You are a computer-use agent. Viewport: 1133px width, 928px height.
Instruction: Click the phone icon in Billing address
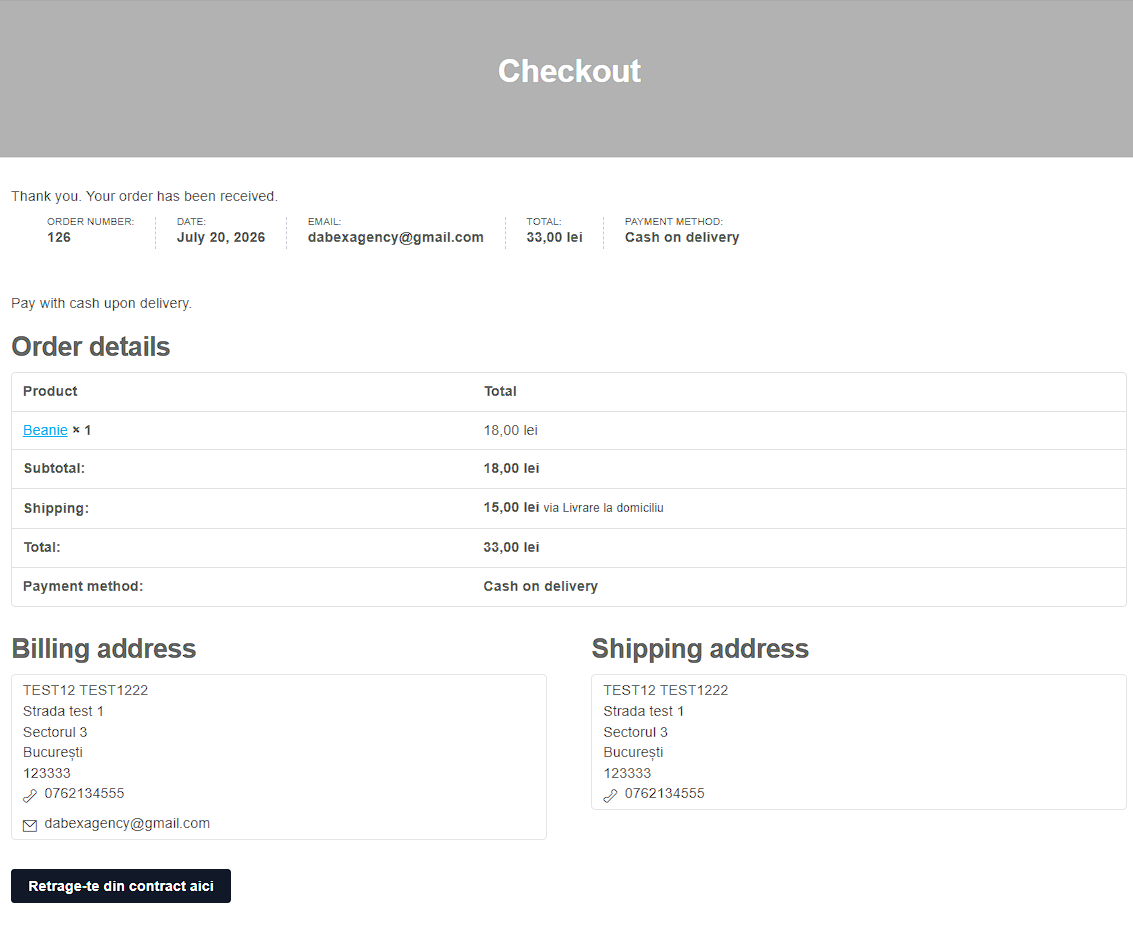coord(30,796)
